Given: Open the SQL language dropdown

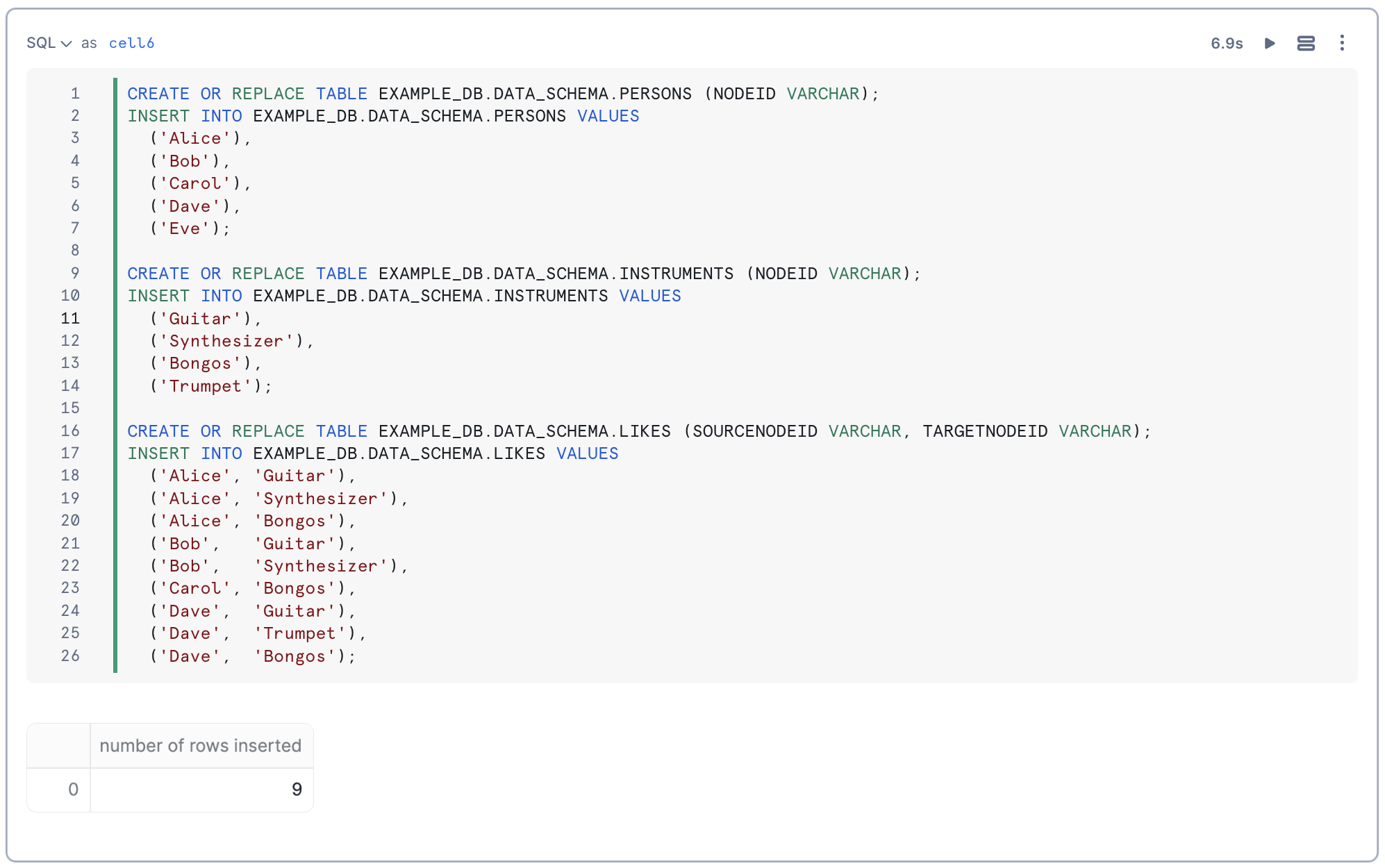Looking at the screenshot, I should [49, 43].
